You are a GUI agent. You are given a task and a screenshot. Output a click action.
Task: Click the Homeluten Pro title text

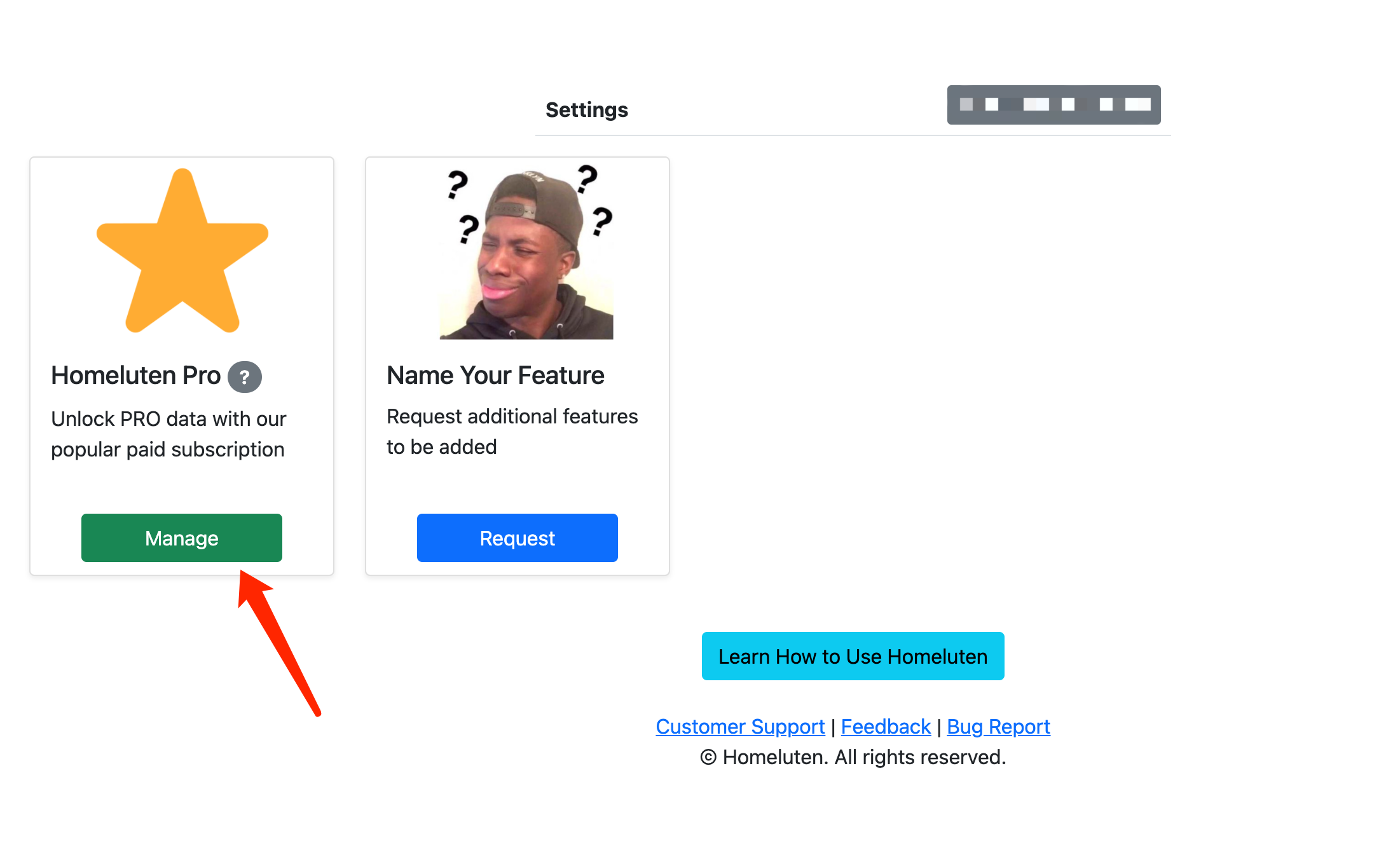[x=135, y=375]
